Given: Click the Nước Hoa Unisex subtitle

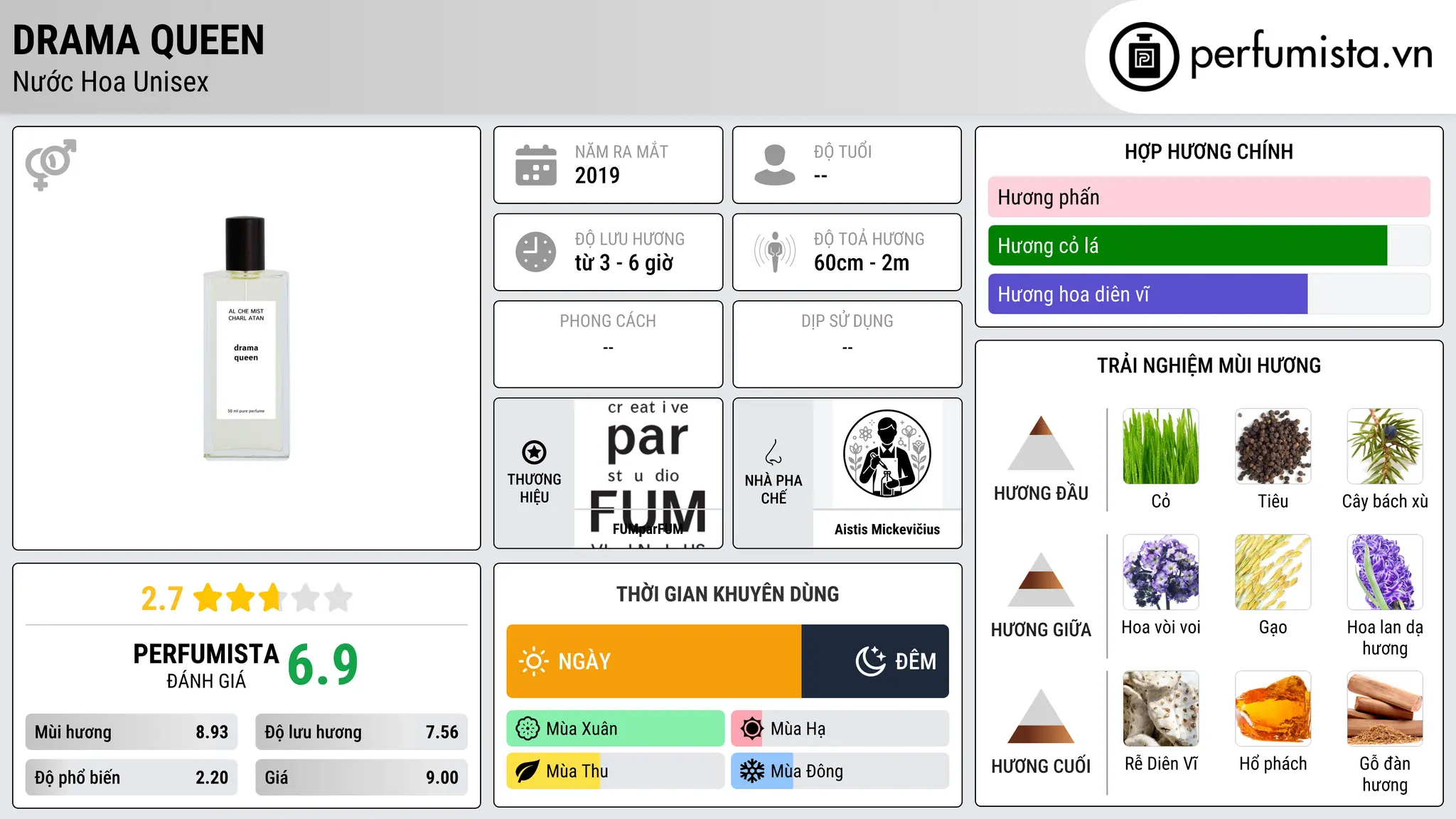Looking at the screenshot, I should coord(111,82).
